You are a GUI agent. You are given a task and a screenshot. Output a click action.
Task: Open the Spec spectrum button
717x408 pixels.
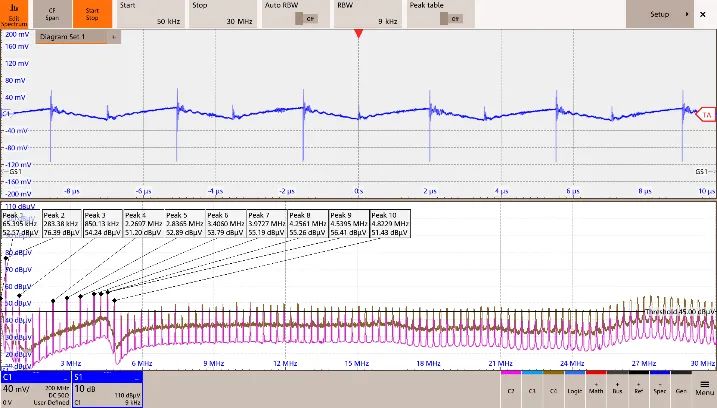pos(660,389)
